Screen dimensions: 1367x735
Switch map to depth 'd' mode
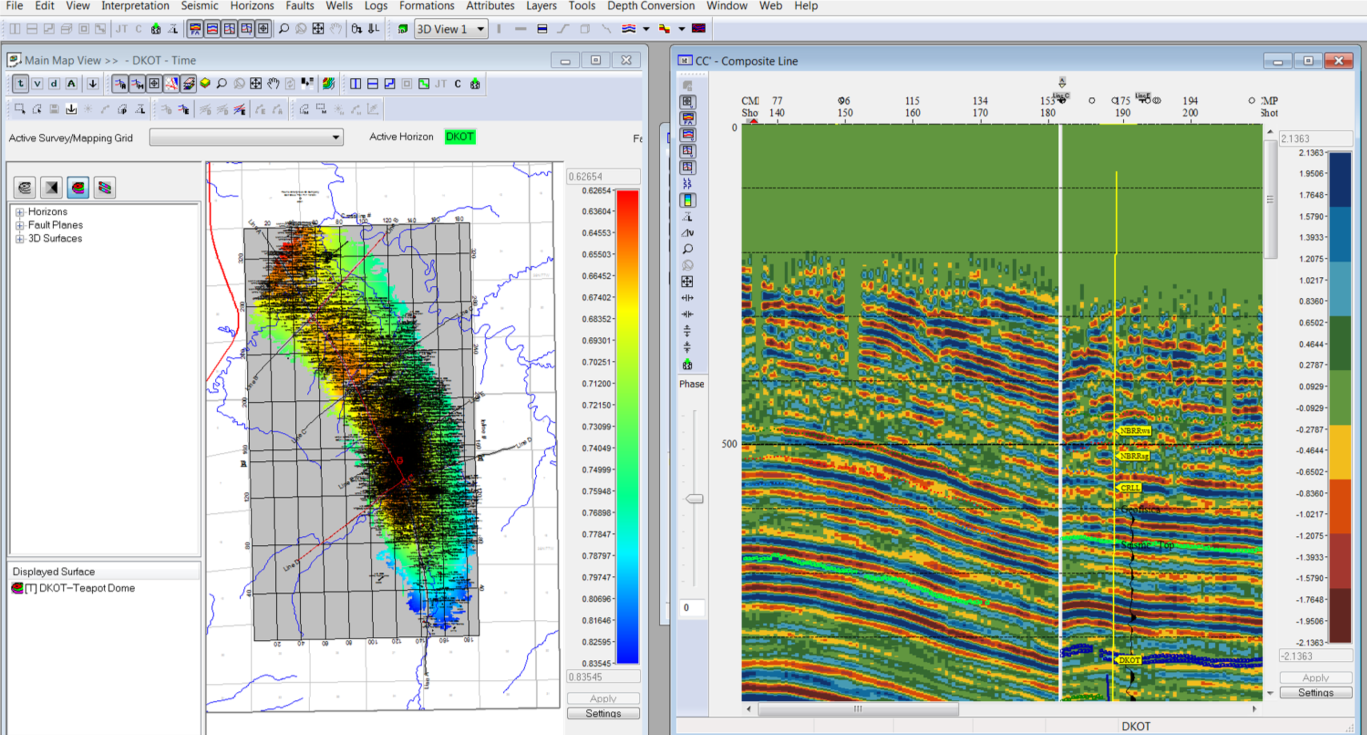click(56, 84)
